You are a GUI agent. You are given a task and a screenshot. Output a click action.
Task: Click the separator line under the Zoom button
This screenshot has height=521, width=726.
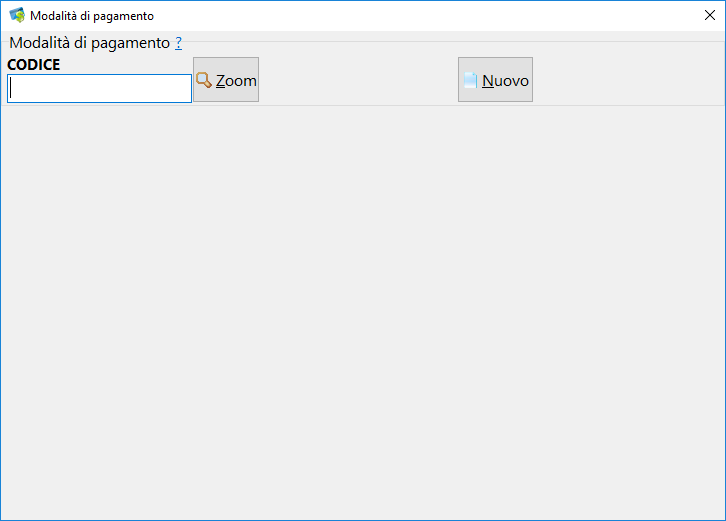[226, 105]
